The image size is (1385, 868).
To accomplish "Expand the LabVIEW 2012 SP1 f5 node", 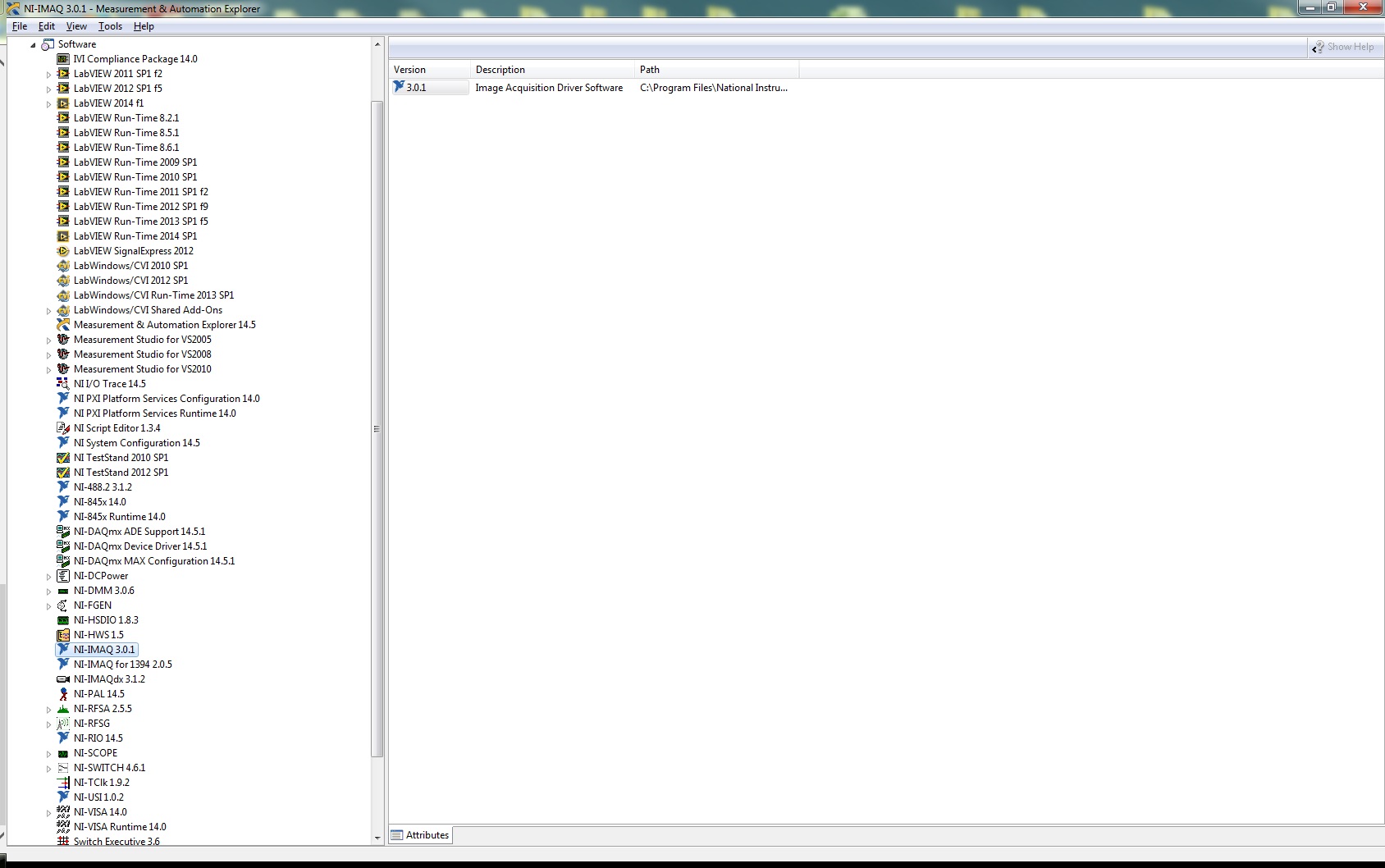I will pyautogui.click(x=48, y=89).
